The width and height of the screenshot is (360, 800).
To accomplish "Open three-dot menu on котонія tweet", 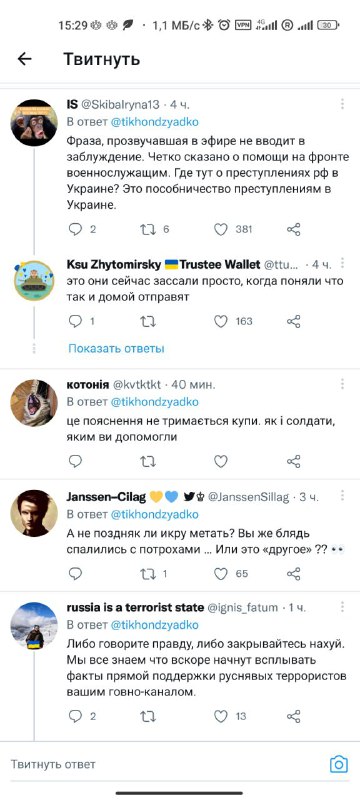I will click(x=342, y=384).
